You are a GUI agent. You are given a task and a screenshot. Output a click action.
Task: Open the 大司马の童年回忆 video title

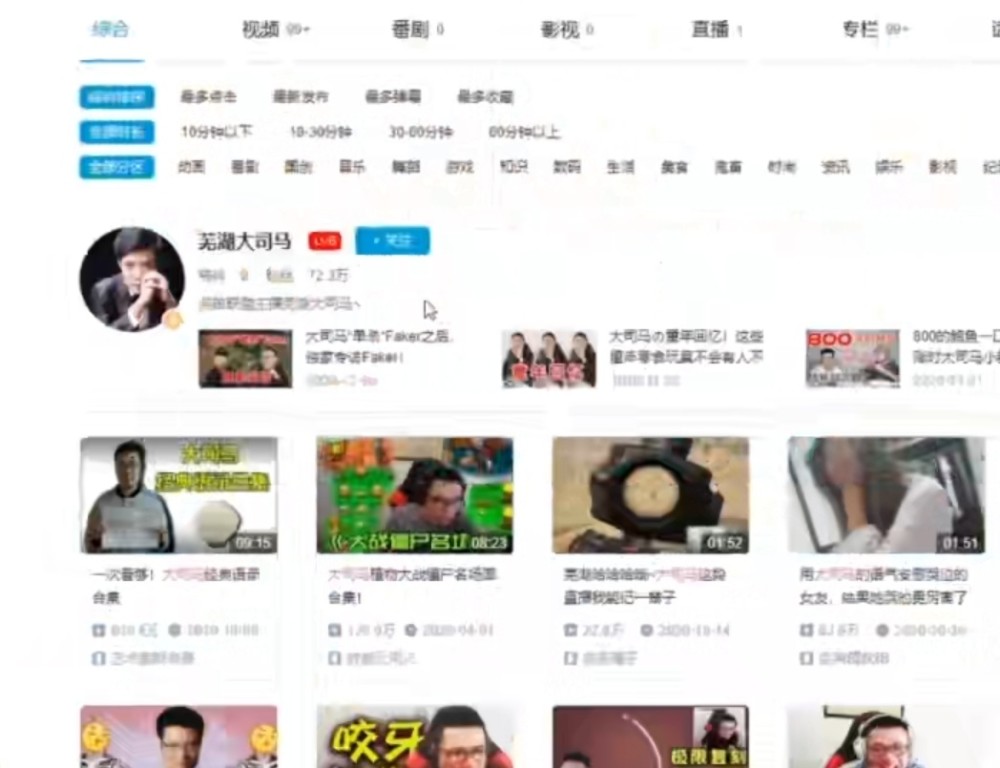pos(686,346)
